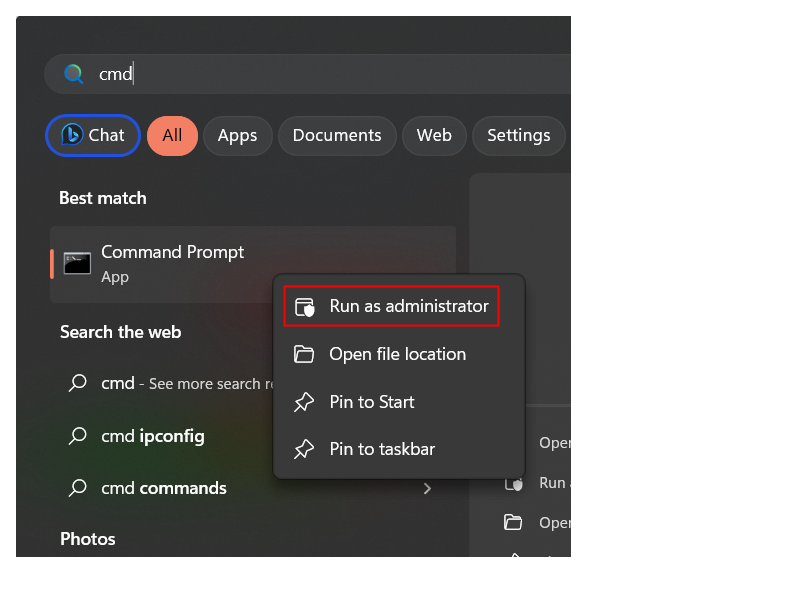Image resolution: width=800 pixels, height=600 pixels.
Task: Open the Command Prompt best match result
Action: point(253,264)
